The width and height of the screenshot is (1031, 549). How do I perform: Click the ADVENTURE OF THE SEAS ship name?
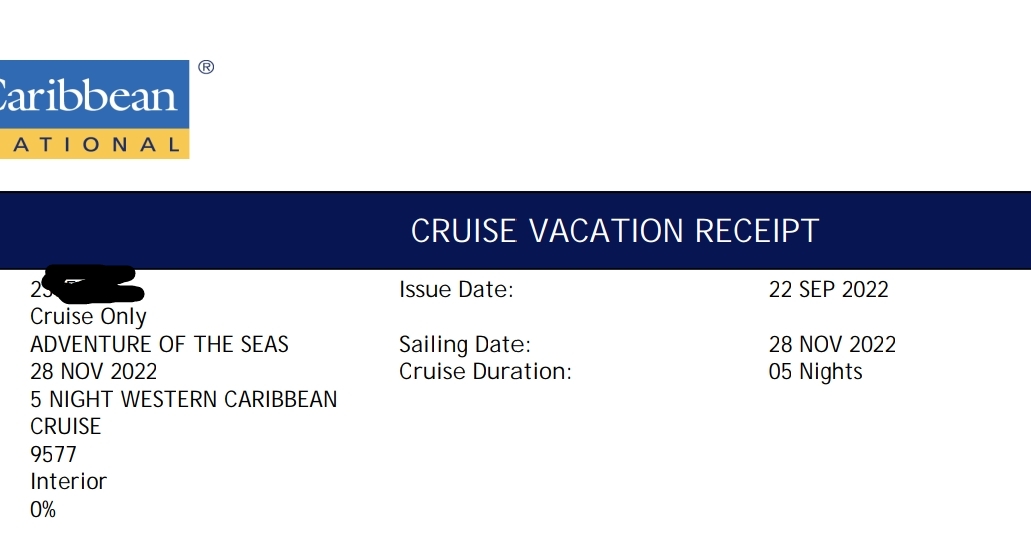(159, 345)
